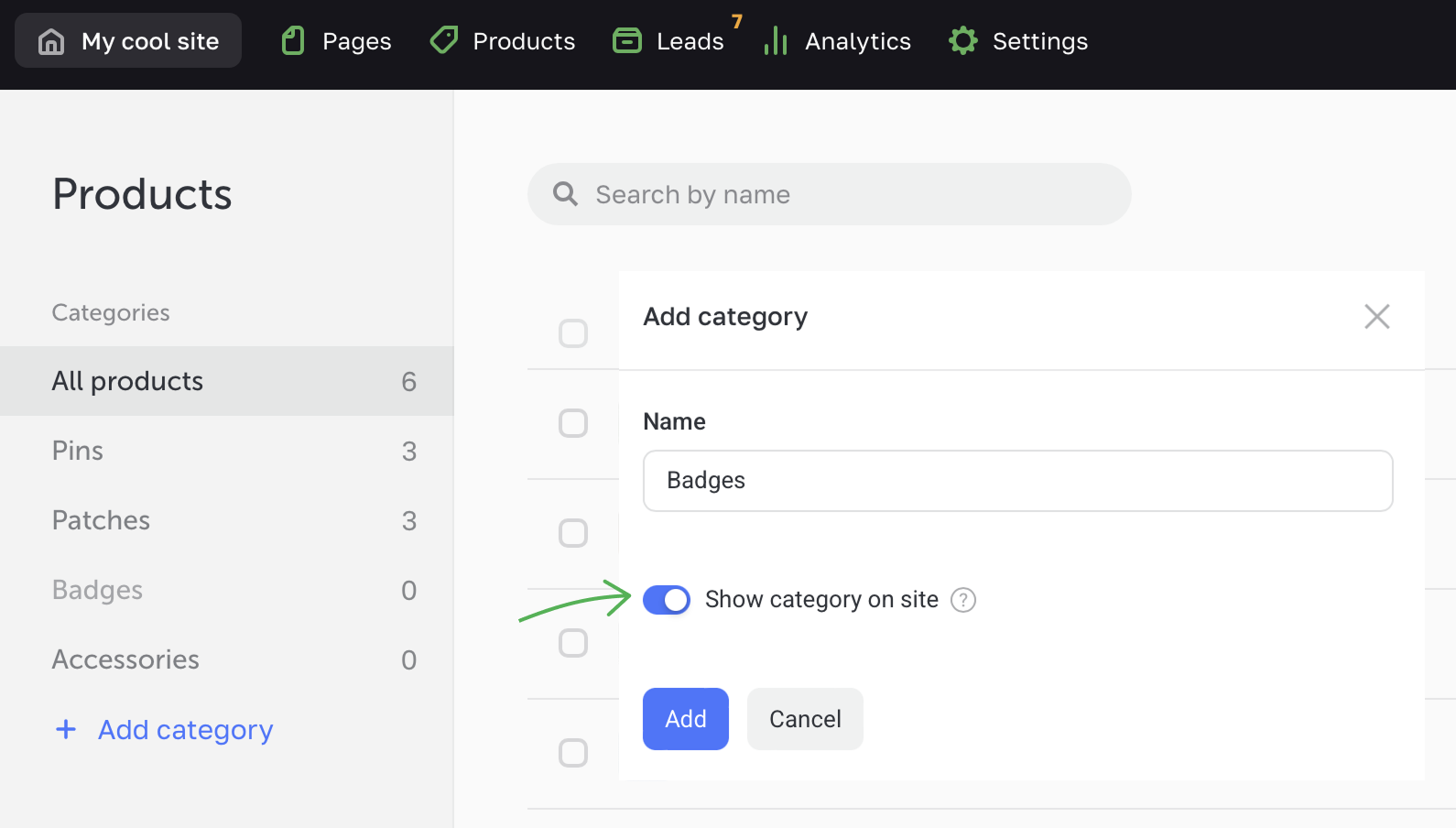Click the plus icon beside Add category
Image resolution: width=1456 pixels, height=828 pixels.
66,730
